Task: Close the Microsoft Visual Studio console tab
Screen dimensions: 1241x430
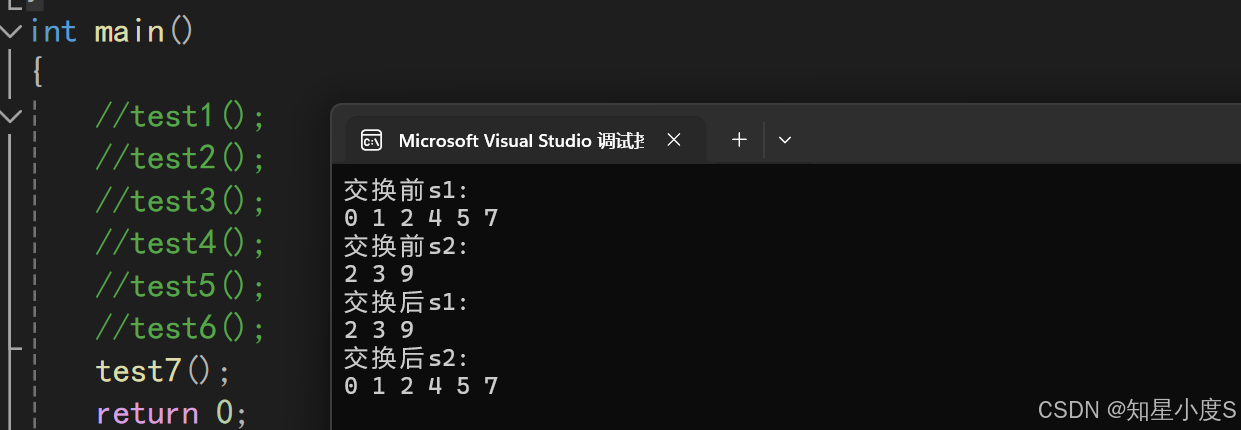Action: [x=674, y=141]
